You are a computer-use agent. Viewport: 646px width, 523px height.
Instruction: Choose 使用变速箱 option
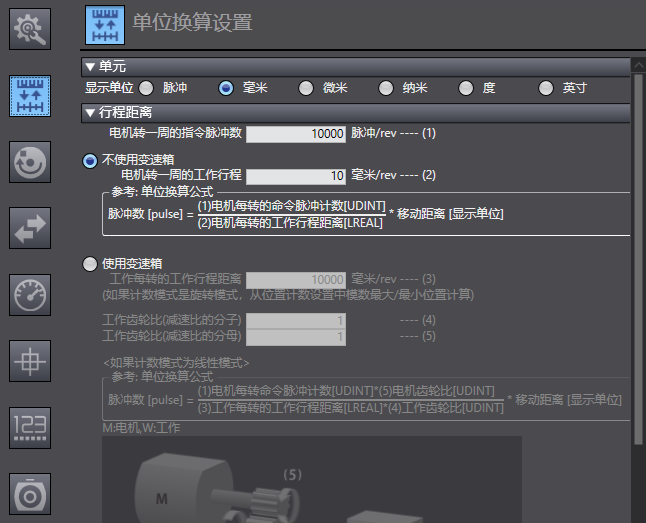tap(90, 264)
